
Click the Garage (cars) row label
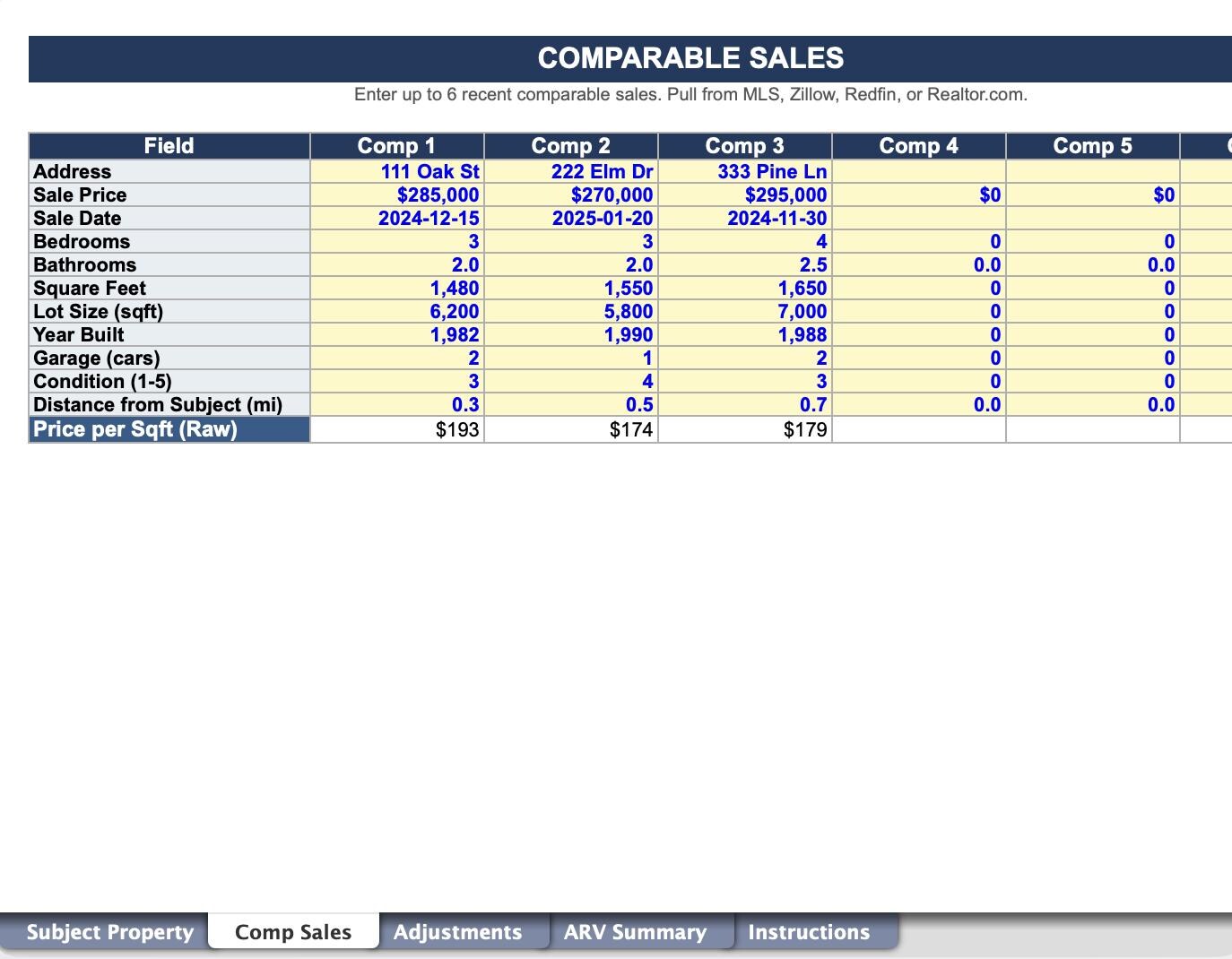coord(169,358)
